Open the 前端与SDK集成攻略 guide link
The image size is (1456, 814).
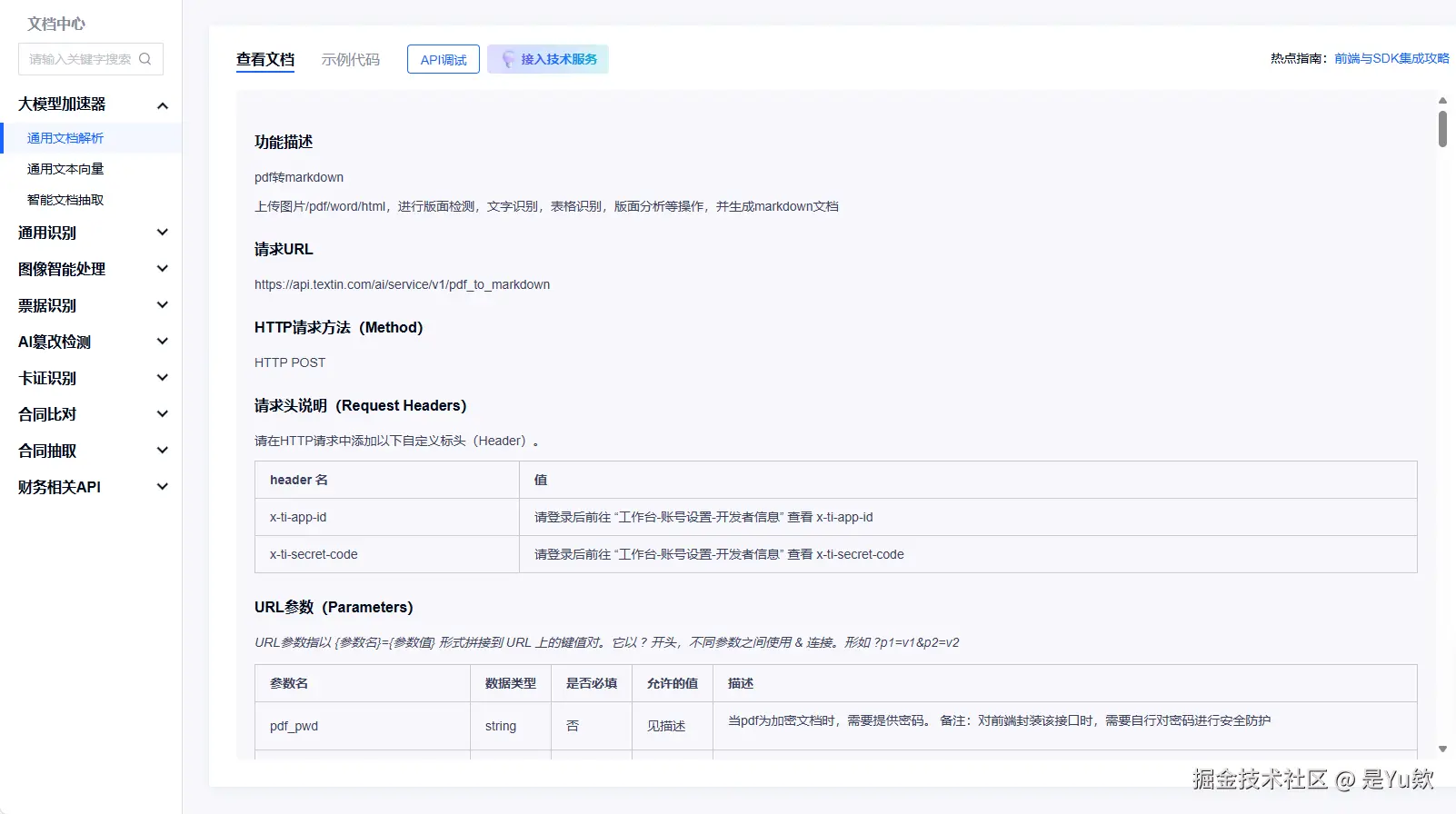(1391, 58)
